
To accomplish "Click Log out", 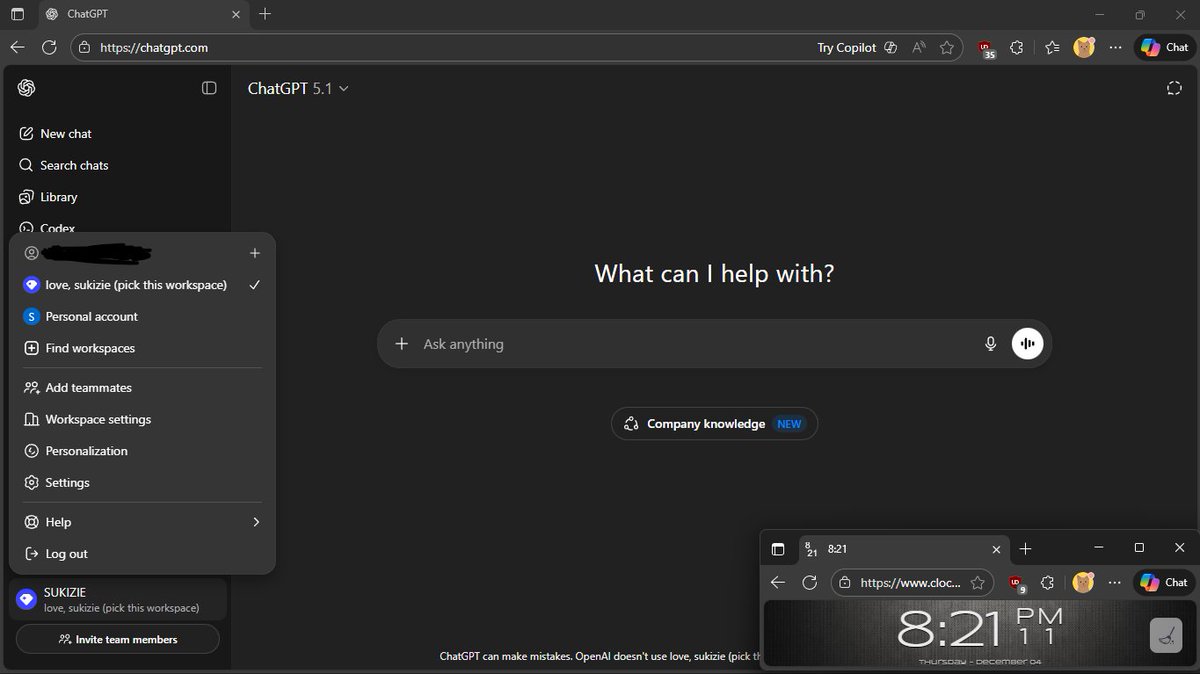I will click(x=142, y=553).
